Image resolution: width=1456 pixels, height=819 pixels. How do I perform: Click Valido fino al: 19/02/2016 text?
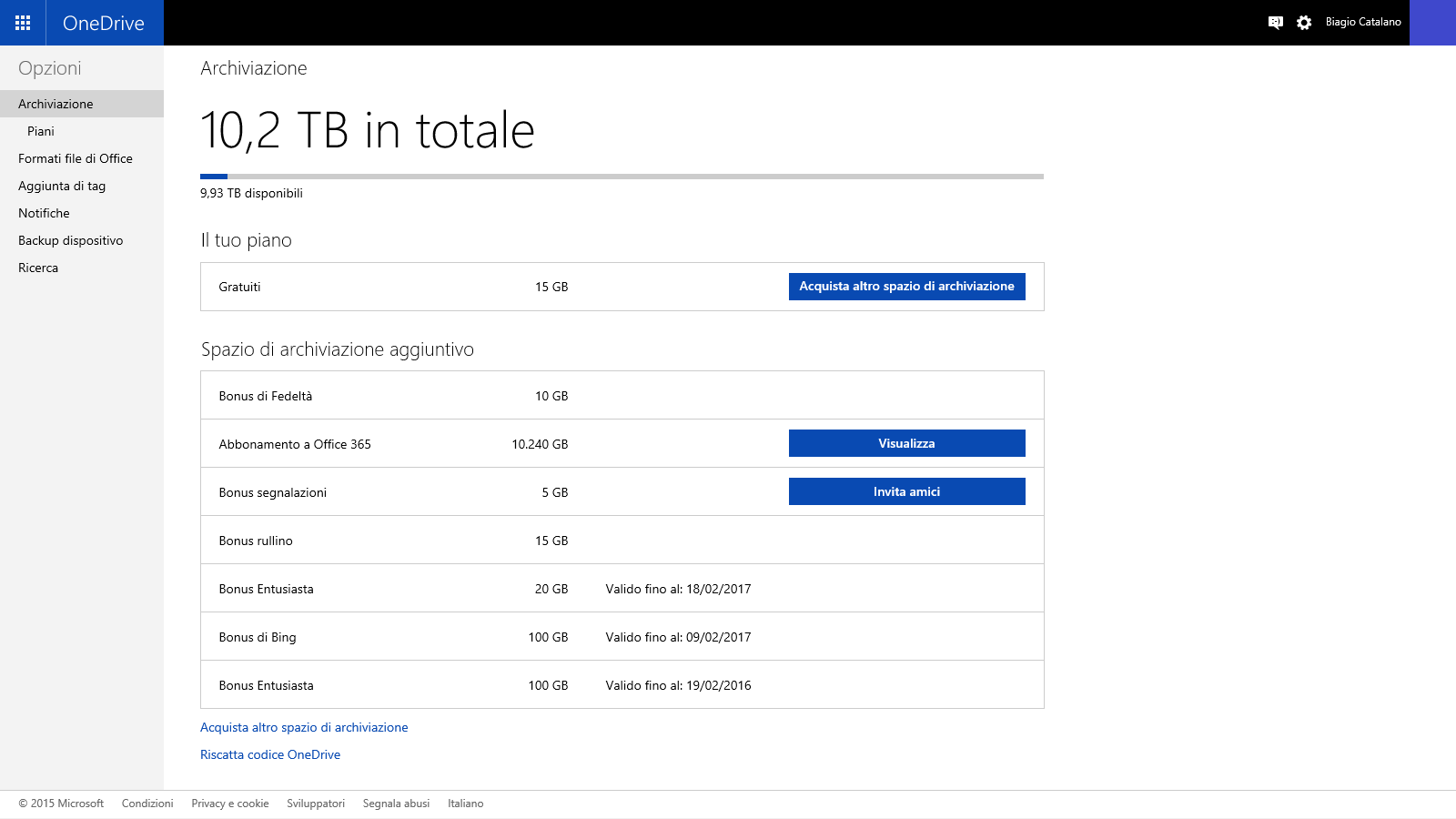pos(678,685)
